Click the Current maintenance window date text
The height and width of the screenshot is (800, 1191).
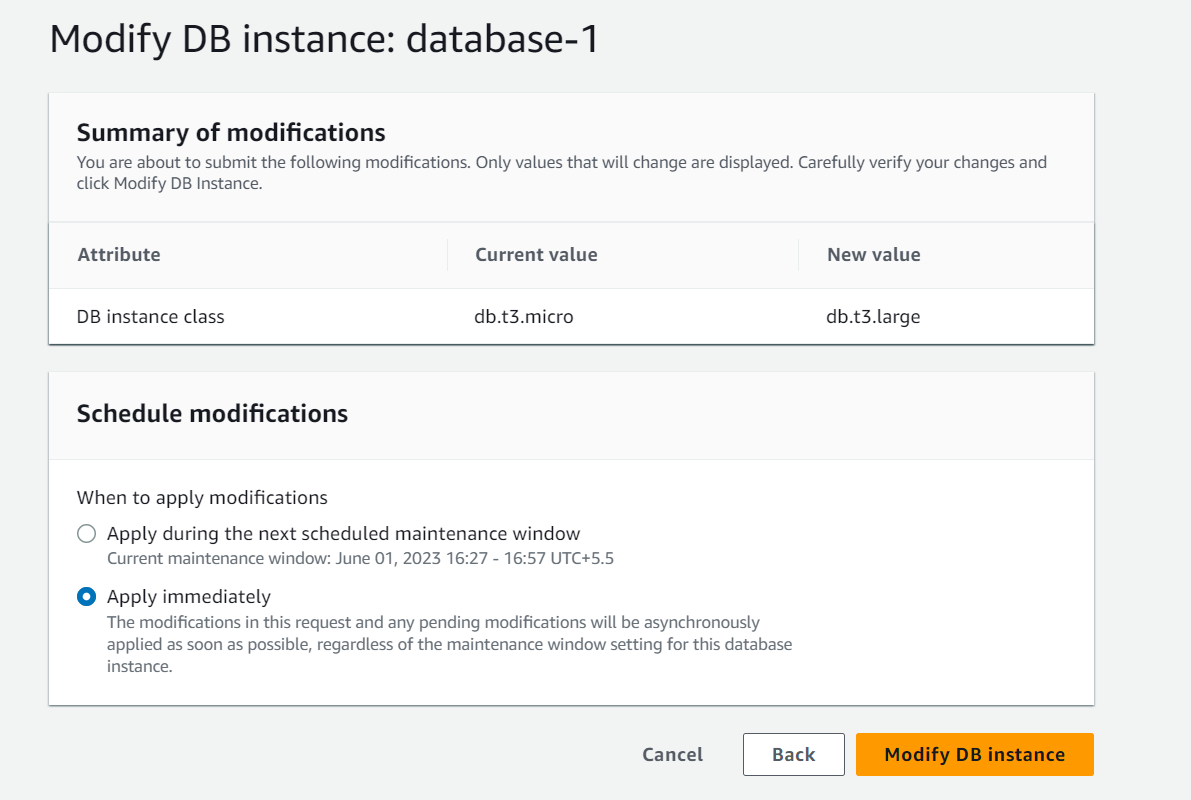click(x=360, y=558)
